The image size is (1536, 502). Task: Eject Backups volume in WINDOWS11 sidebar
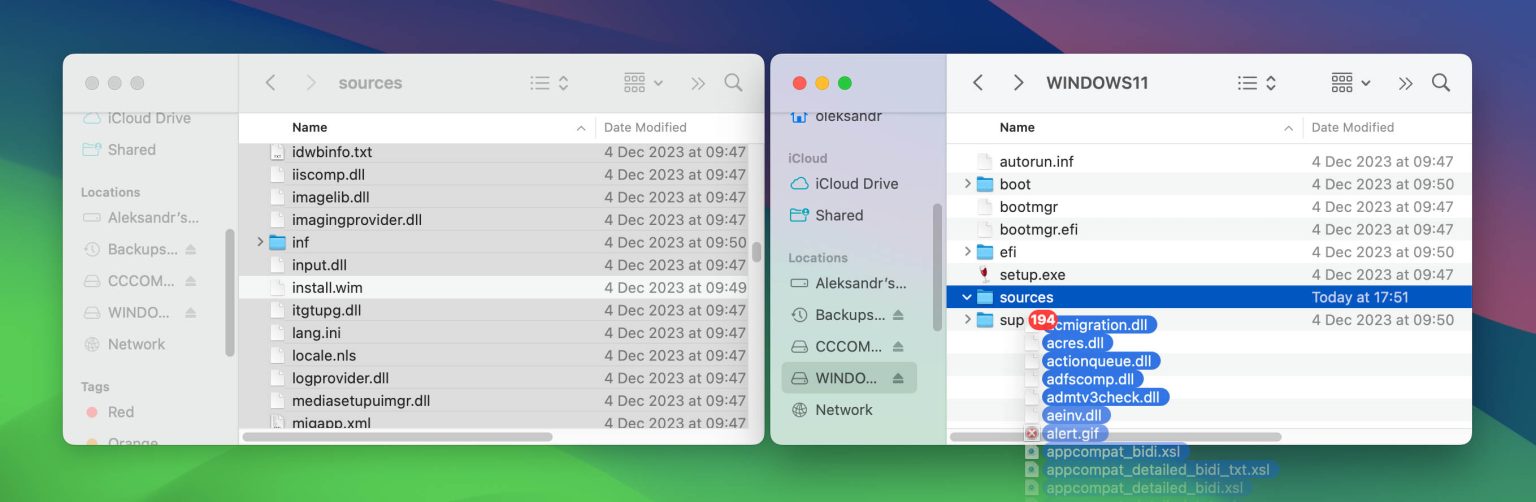point(898,315)
